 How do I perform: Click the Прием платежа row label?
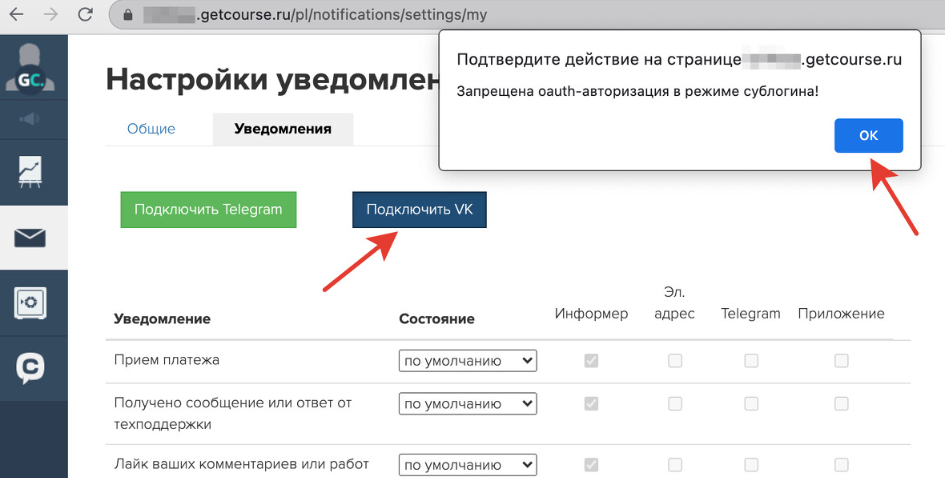(166, 360)
